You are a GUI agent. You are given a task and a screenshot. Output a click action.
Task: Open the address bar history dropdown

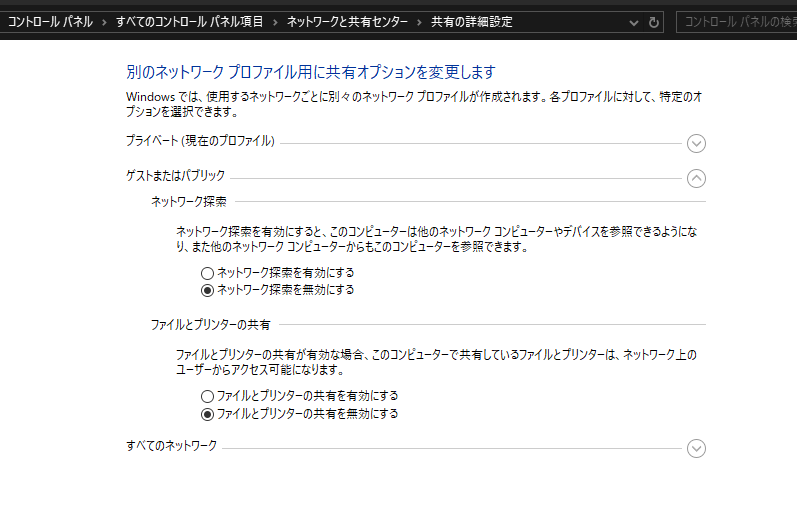pyautogui.click(x=633, y=22)
